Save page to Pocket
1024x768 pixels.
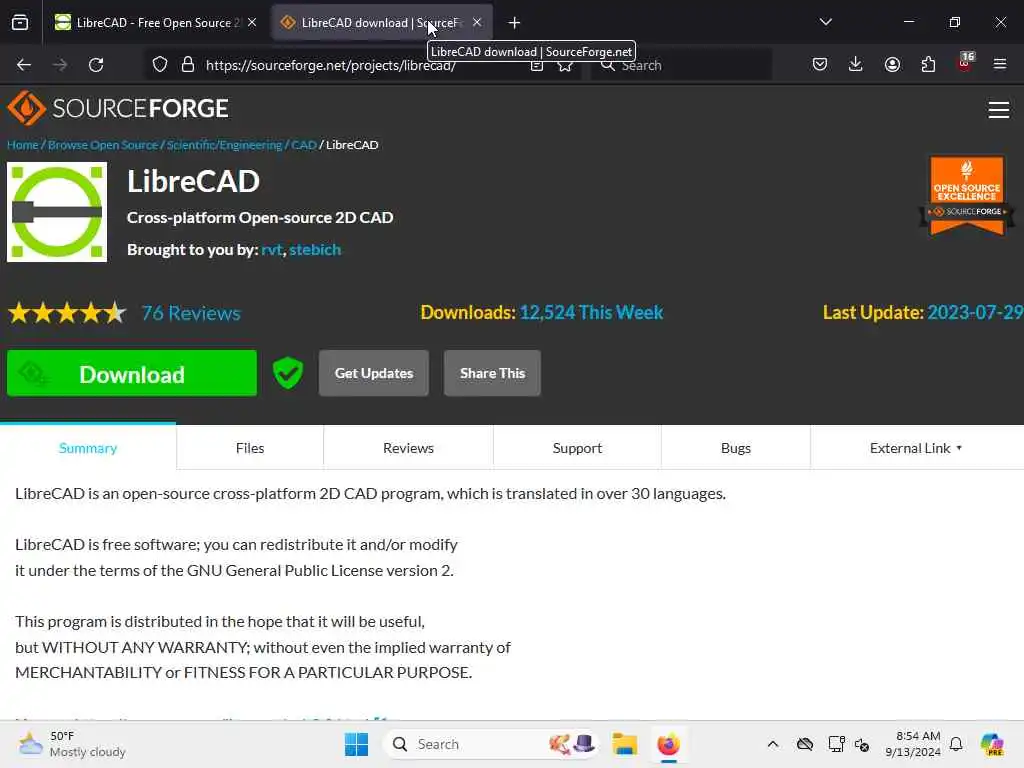(x=820, y=64)
